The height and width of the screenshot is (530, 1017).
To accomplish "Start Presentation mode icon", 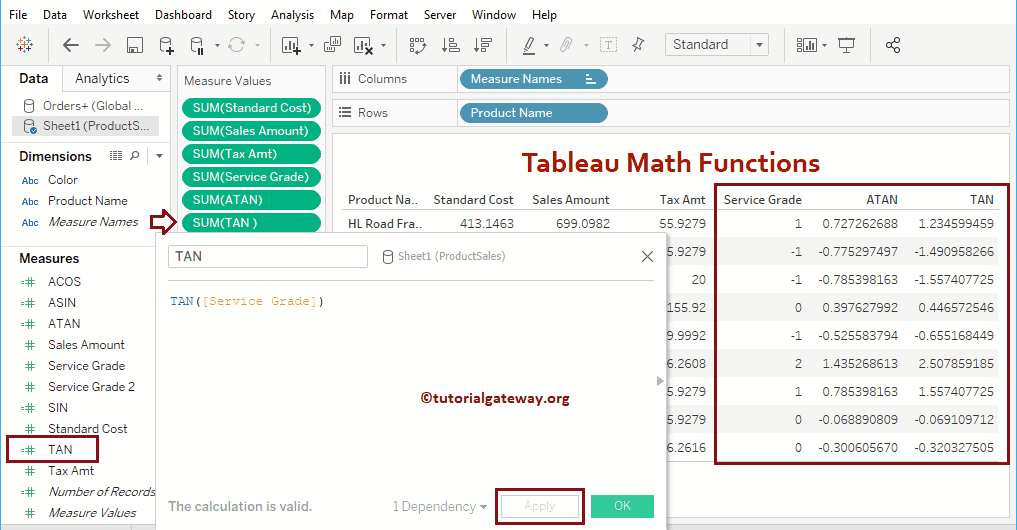I will tap(846, 45).
